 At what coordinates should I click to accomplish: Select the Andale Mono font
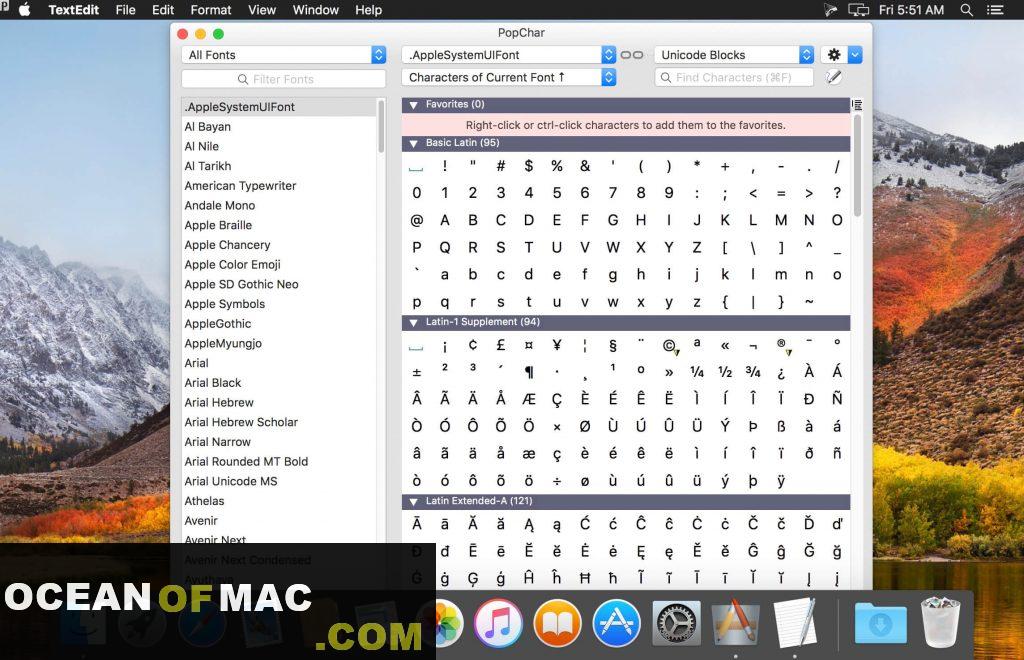[x=219, y=206]
